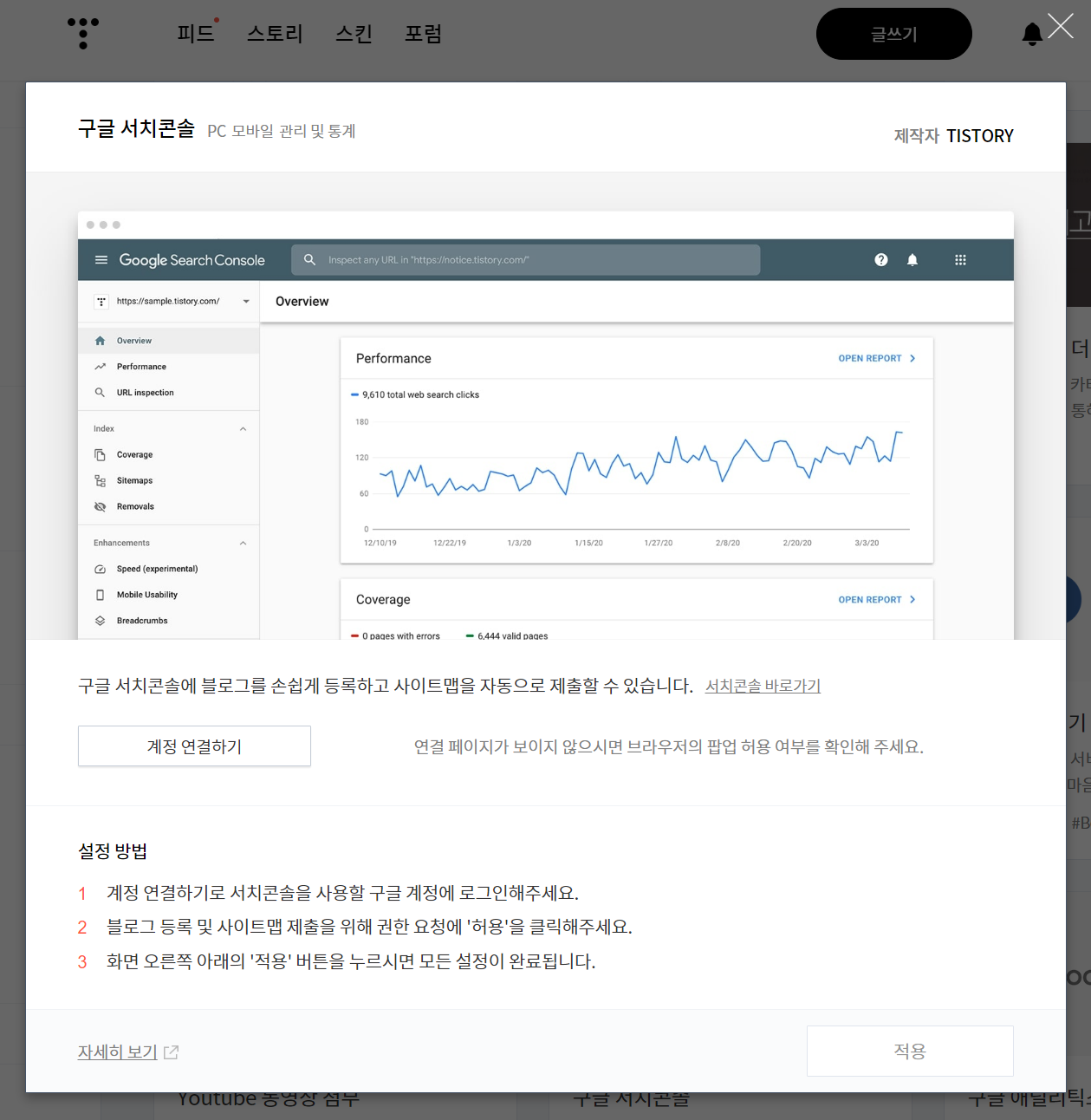Open the 자세히 보기 link

coord(118,1052)
